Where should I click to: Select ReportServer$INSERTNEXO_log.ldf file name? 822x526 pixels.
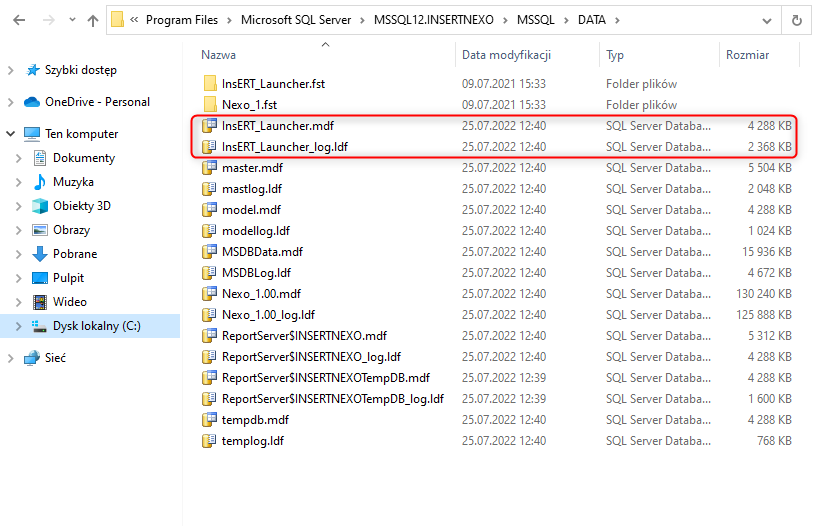[x=311, y=357]
